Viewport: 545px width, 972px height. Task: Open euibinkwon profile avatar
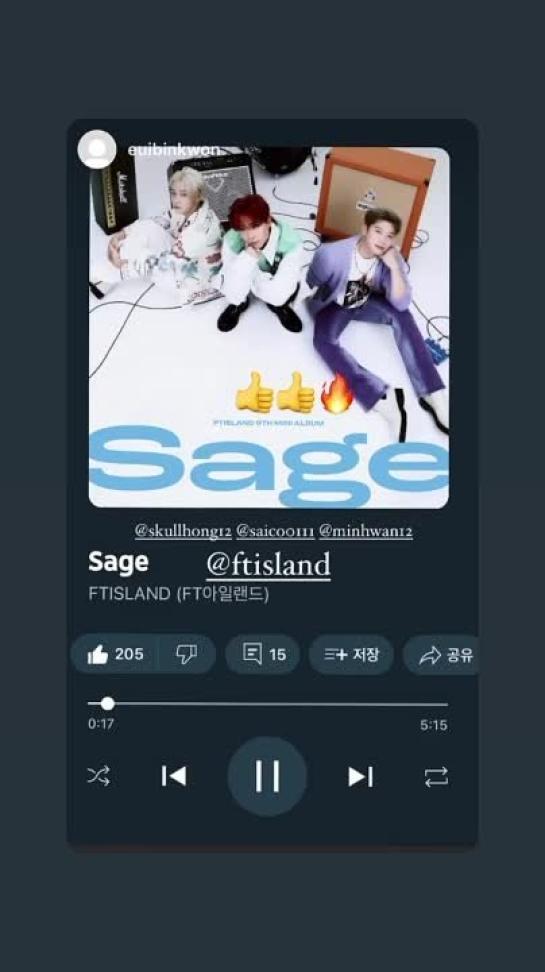tap(97, 149)
